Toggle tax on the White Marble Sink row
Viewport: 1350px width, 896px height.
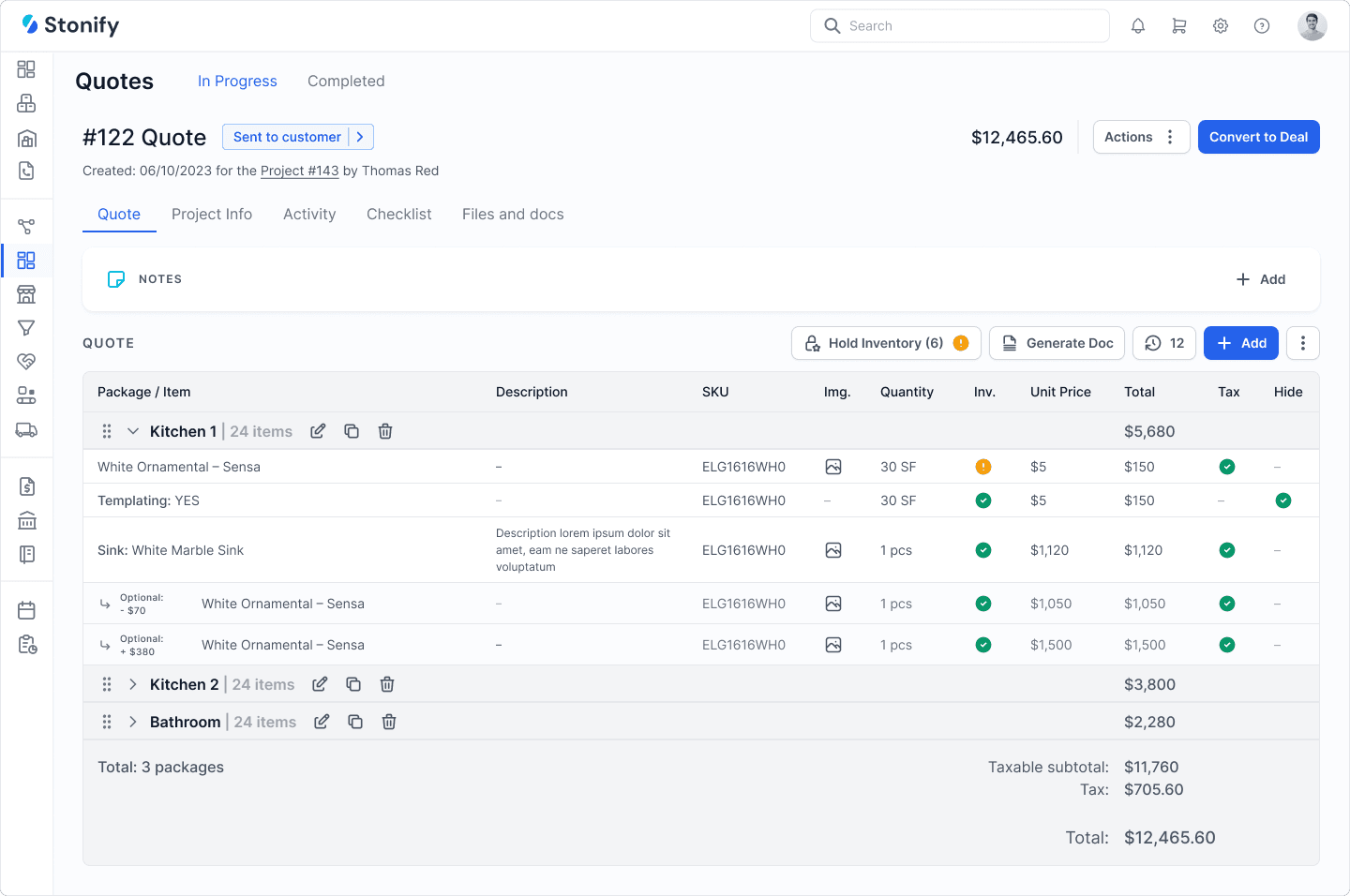1227,550
